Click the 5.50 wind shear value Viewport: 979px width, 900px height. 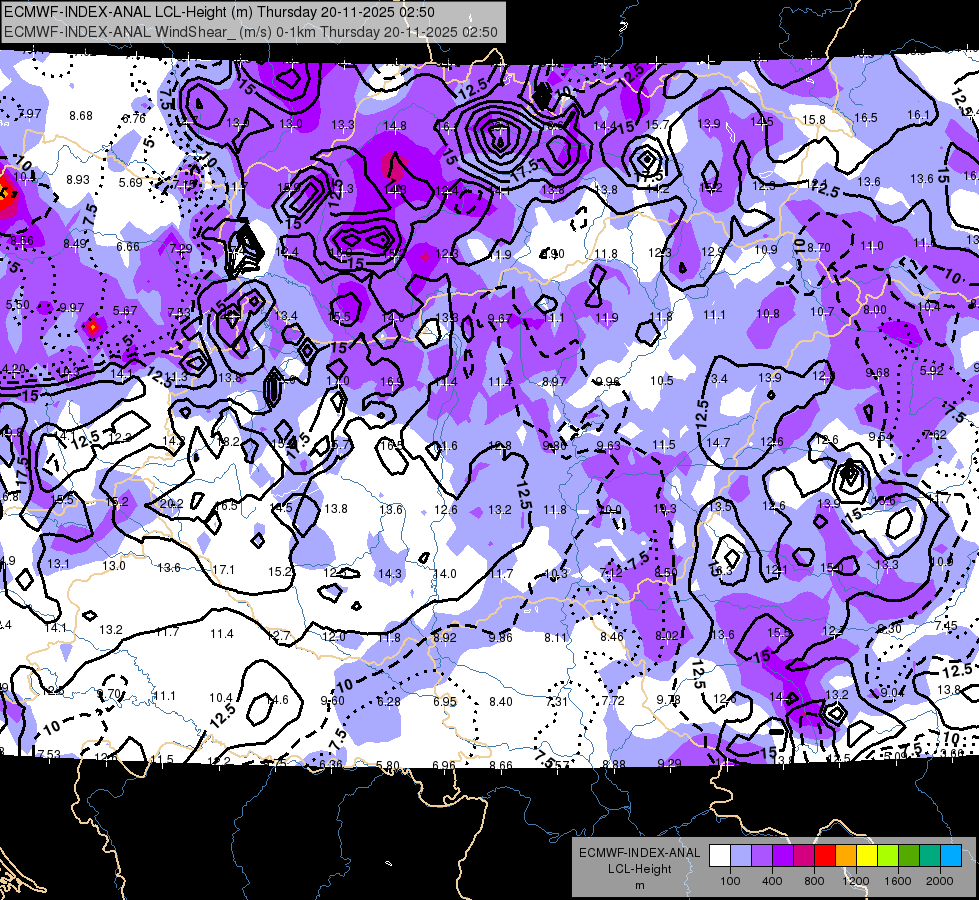point(17,304)
